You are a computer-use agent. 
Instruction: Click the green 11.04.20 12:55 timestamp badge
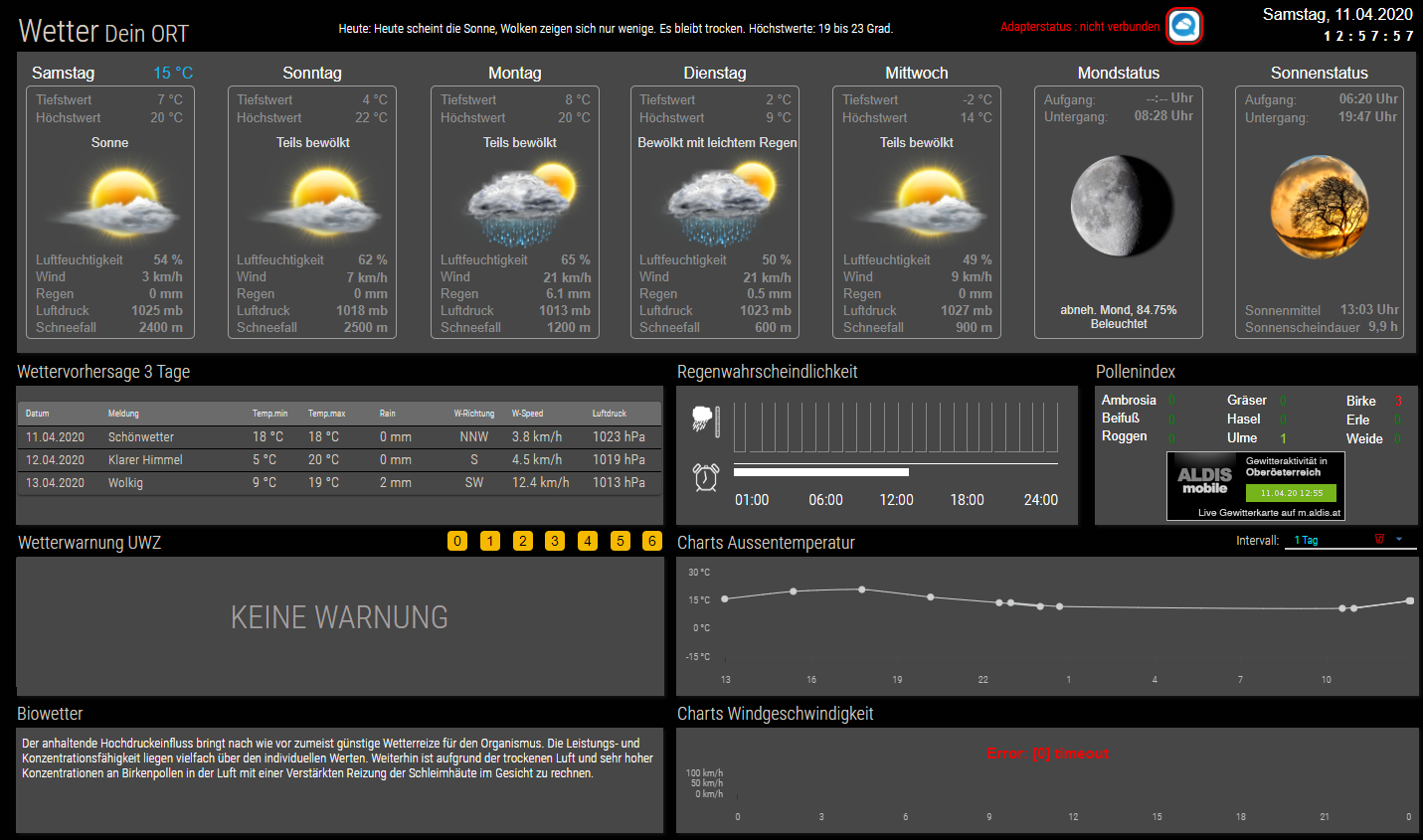pyautogui.click(x=1291, y=493)
